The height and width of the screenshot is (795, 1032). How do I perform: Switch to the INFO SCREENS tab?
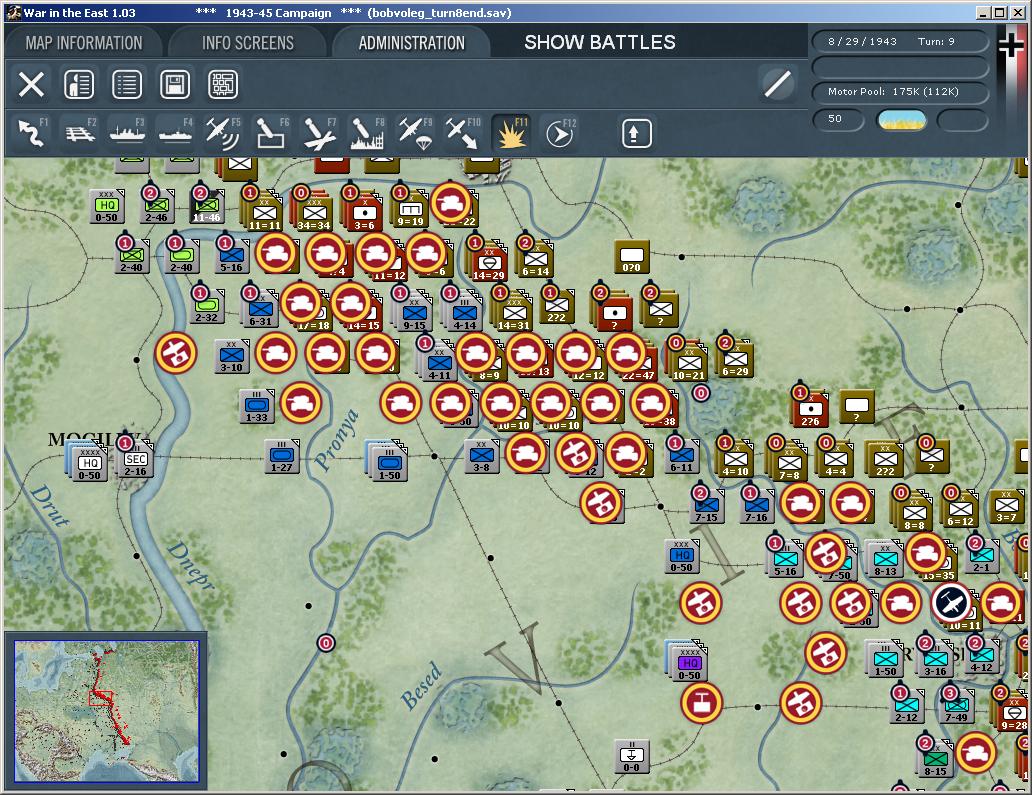tap(247, 43)
